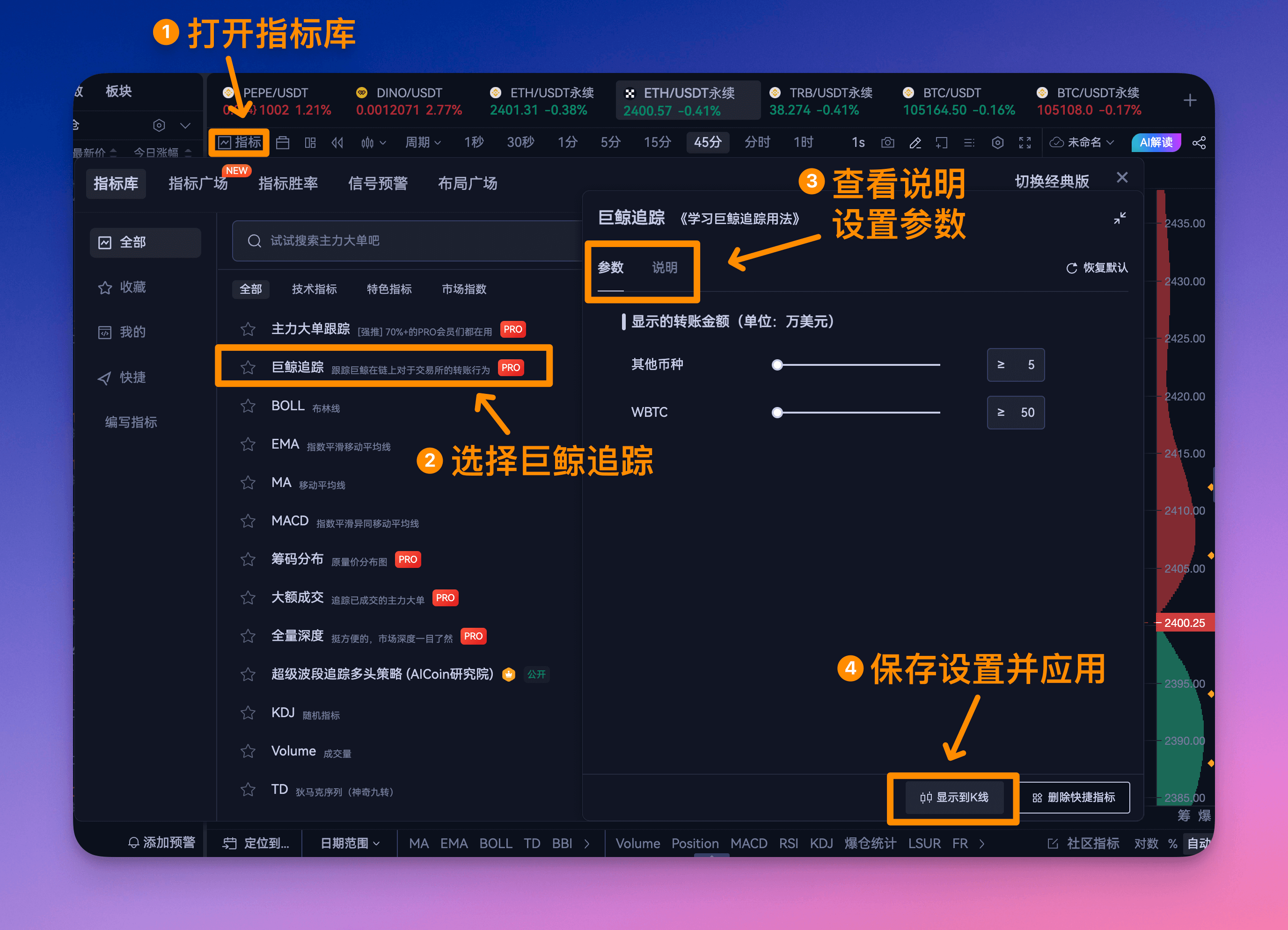The height and width of the screenshot is (930, 1288).
Task: Click the 其他币种 value field showing 5
Action: coord(1016,364)
